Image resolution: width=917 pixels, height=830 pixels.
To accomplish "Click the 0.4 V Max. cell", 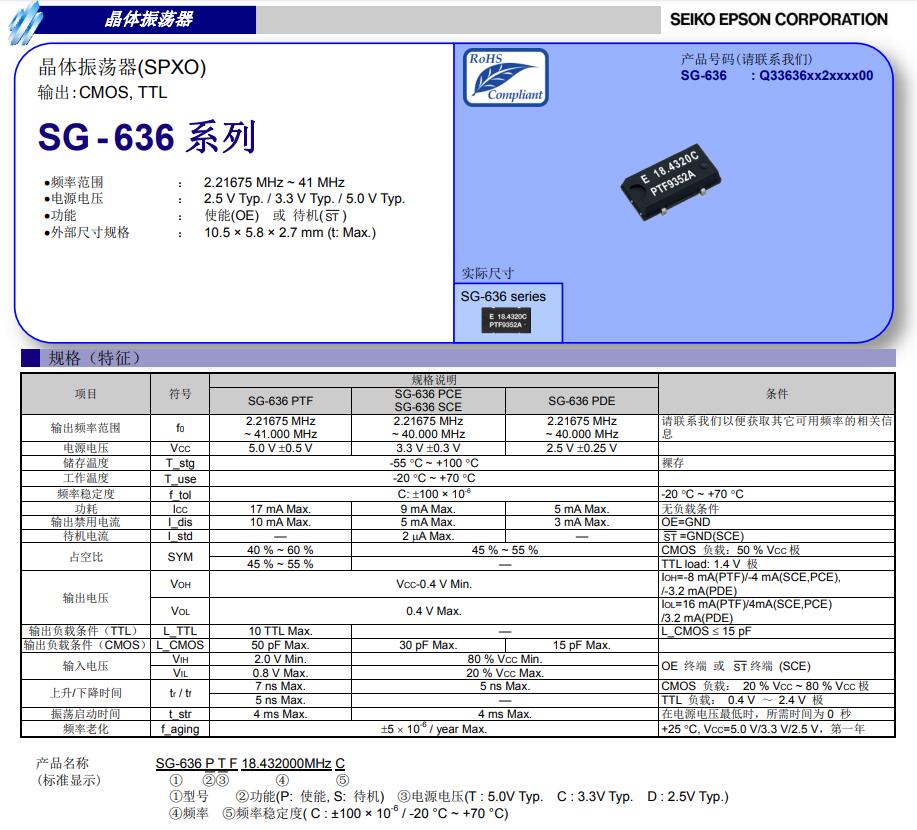I will [434, 611].
